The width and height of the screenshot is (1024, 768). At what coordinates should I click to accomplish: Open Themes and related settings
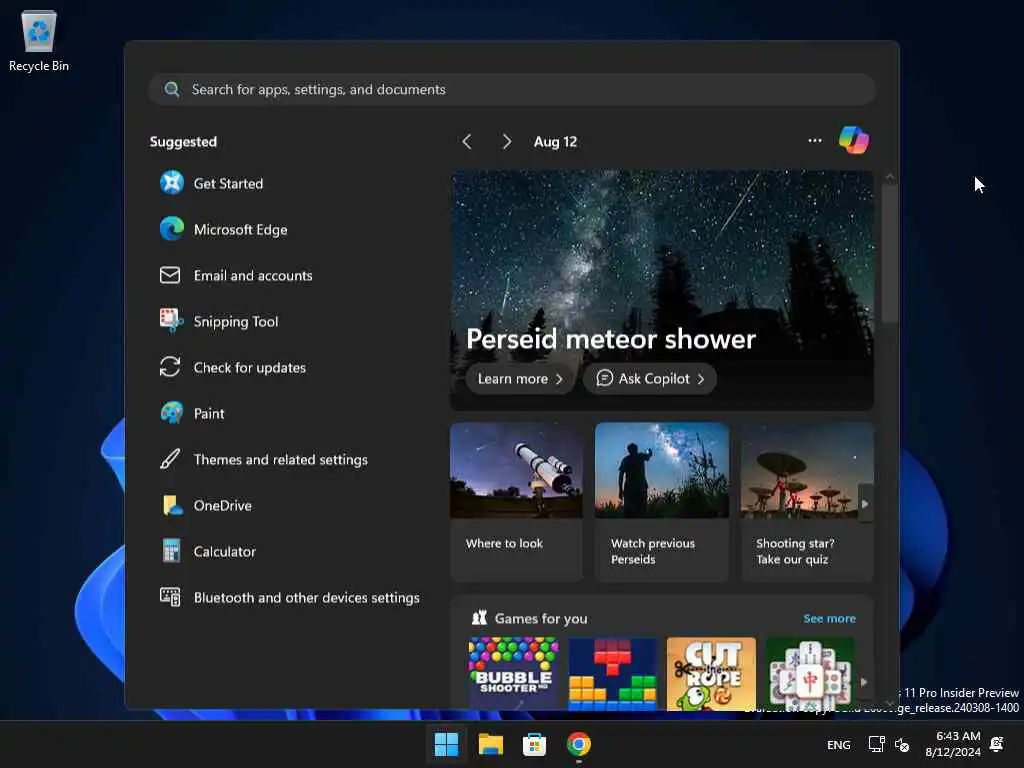coord(263,460)
